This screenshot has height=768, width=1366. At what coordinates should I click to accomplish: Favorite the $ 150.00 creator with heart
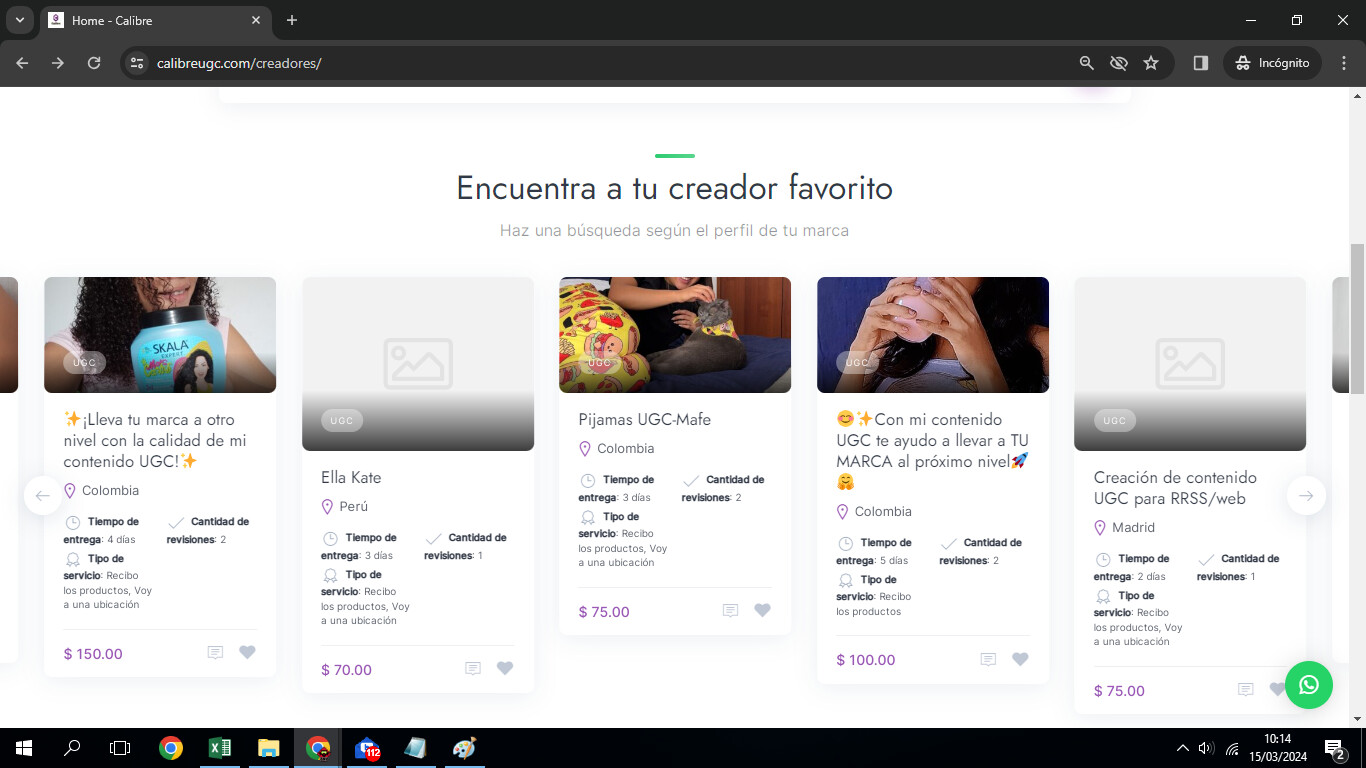click(x=247, y=653)
